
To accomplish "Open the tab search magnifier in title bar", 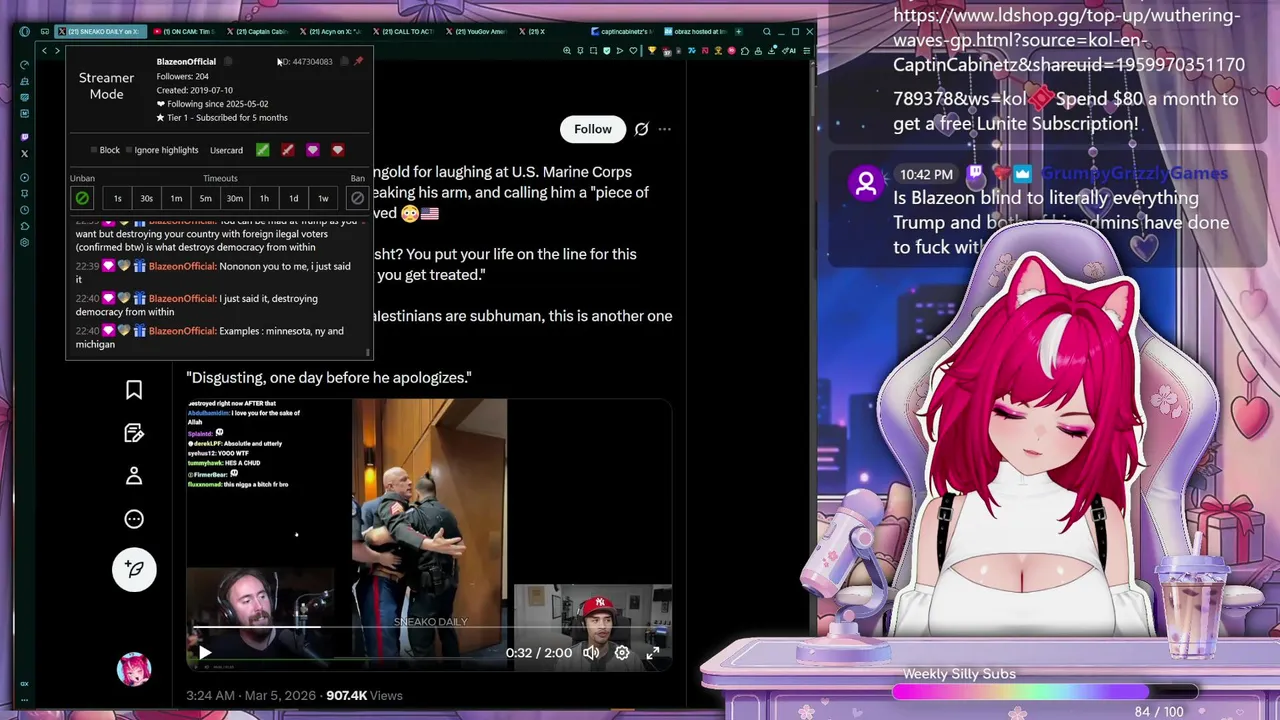I will [767, 32].
